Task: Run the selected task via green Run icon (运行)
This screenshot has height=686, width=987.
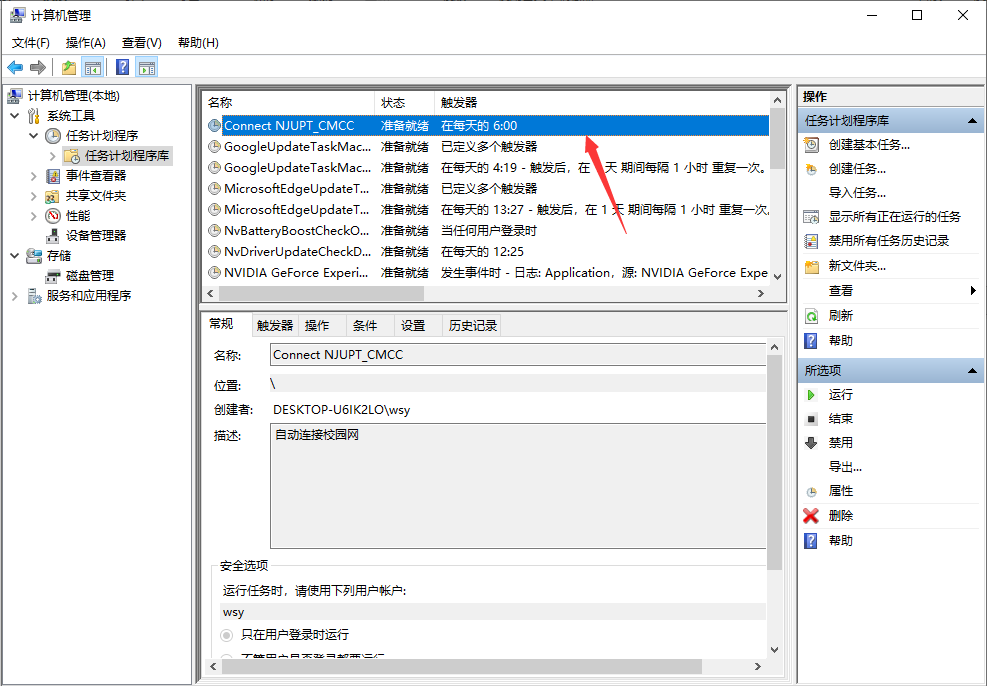Action: (x=811, y=394)
